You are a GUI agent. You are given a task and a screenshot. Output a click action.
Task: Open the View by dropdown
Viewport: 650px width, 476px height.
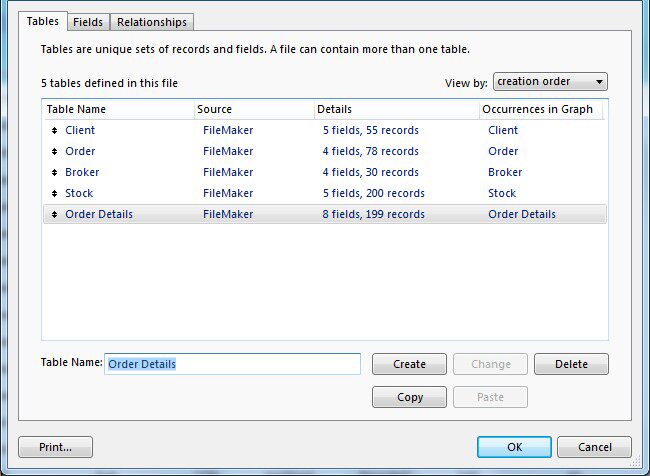[x=550, y=82]
